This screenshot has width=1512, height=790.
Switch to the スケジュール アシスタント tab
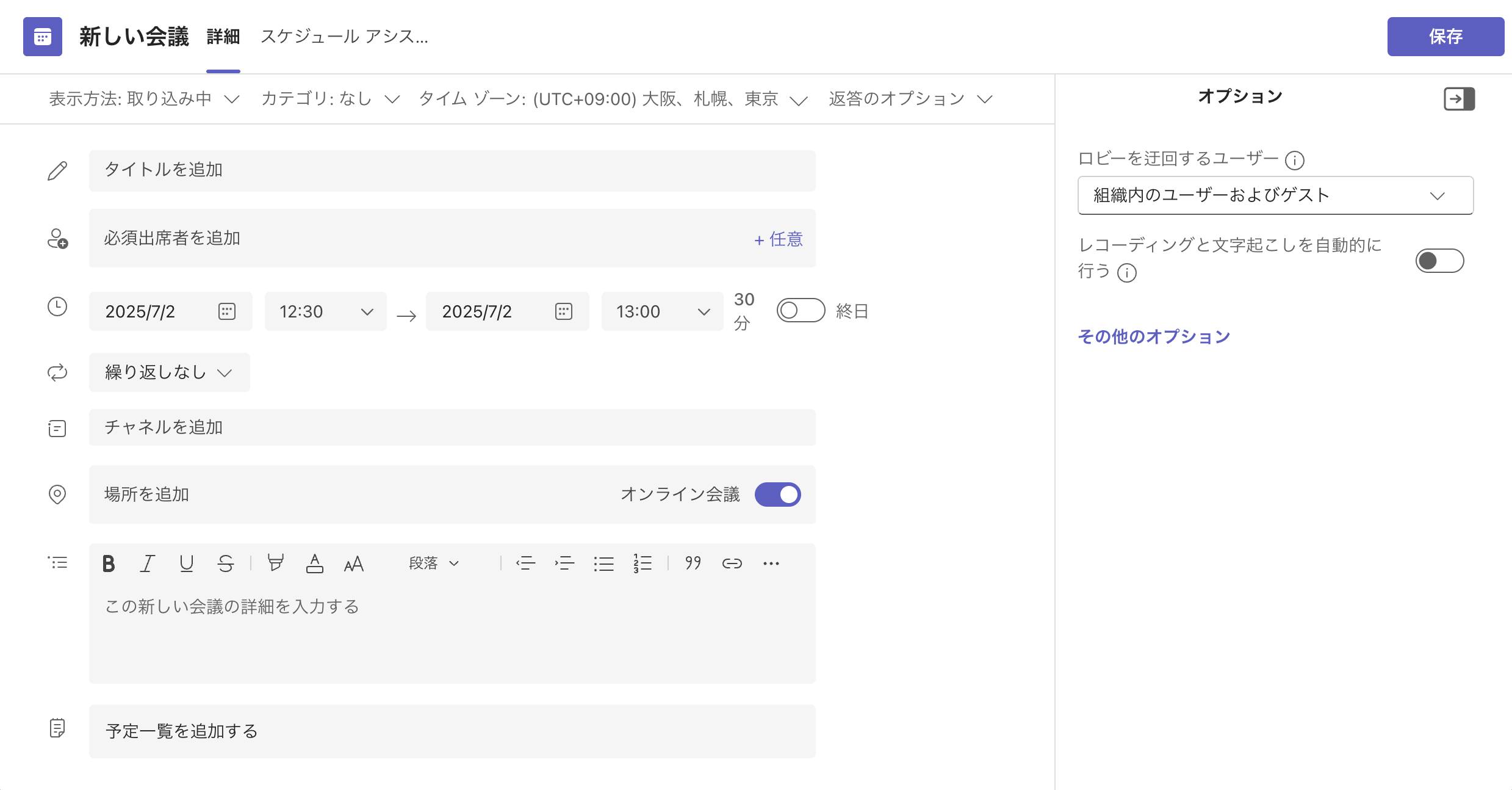click(345, 37)
